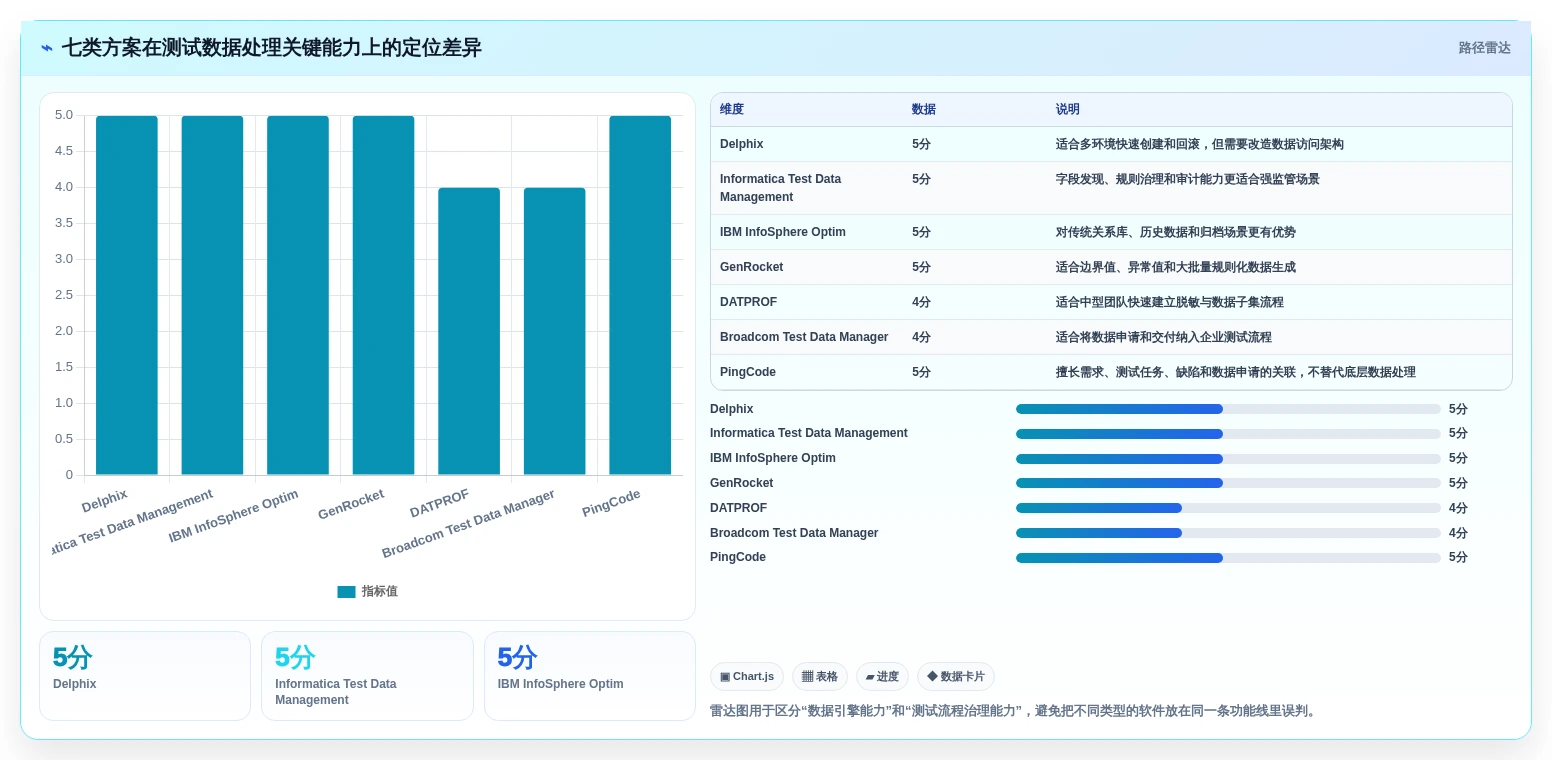
Task: Click the PingCode bar in the chart
Action: point(640,295)
